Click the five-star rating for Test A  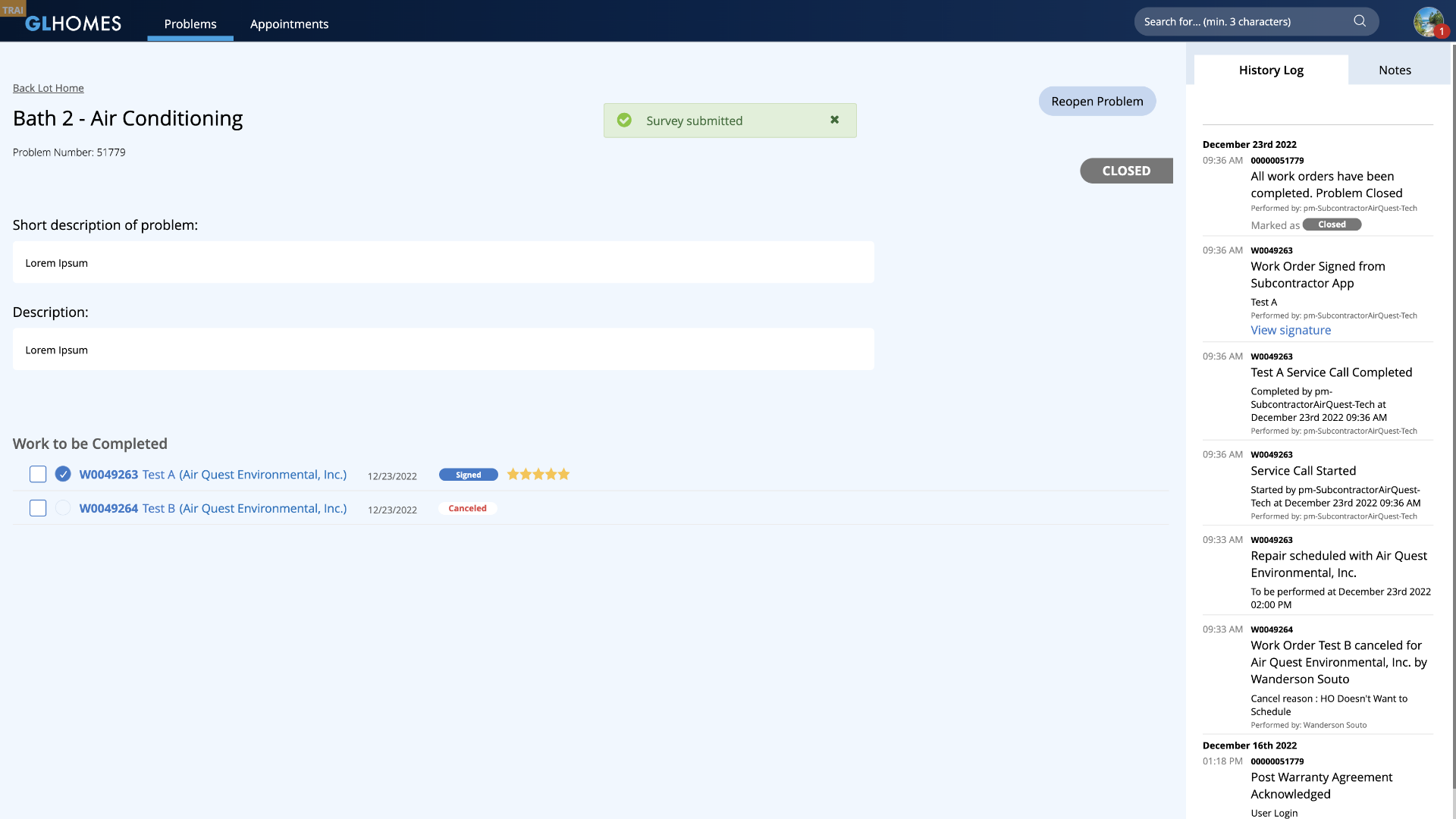pos(538,475)
